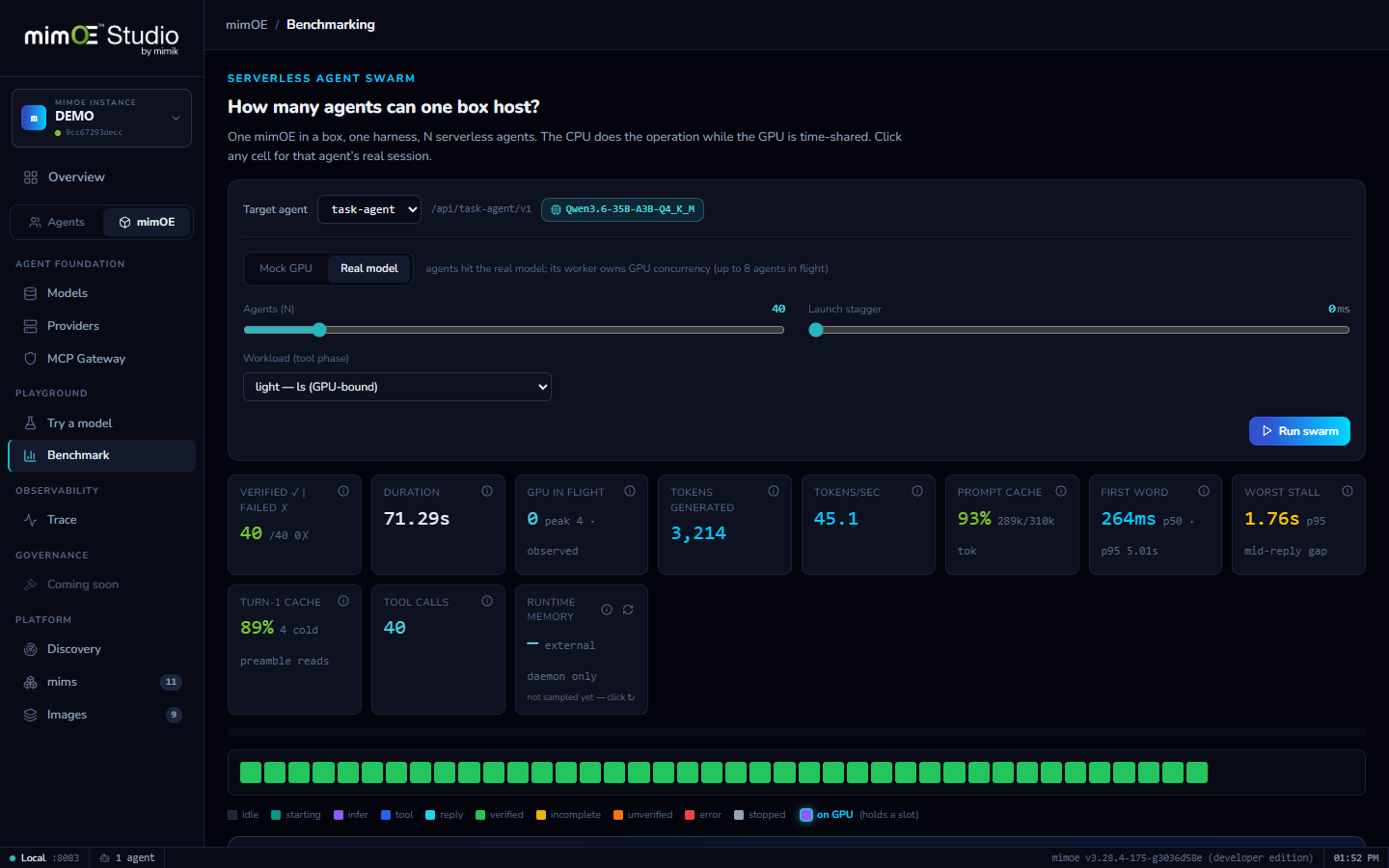Expand the DEMO instance selector chevron

pos(176,118)
